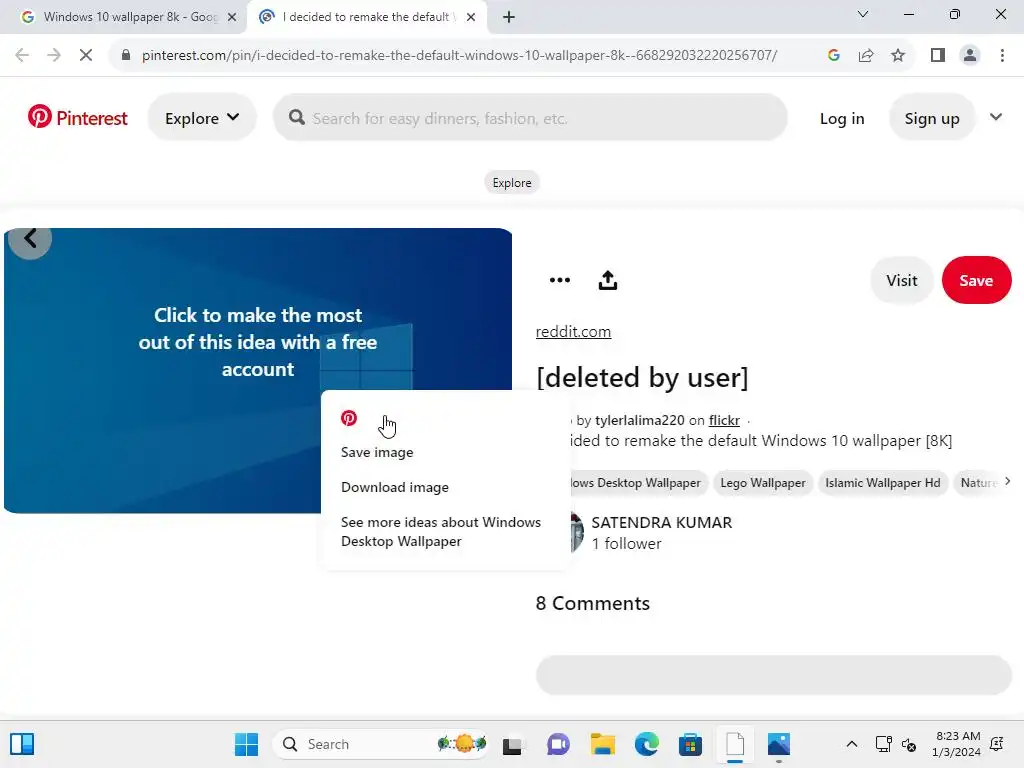Open the reddit.com source link

point(573,332)
